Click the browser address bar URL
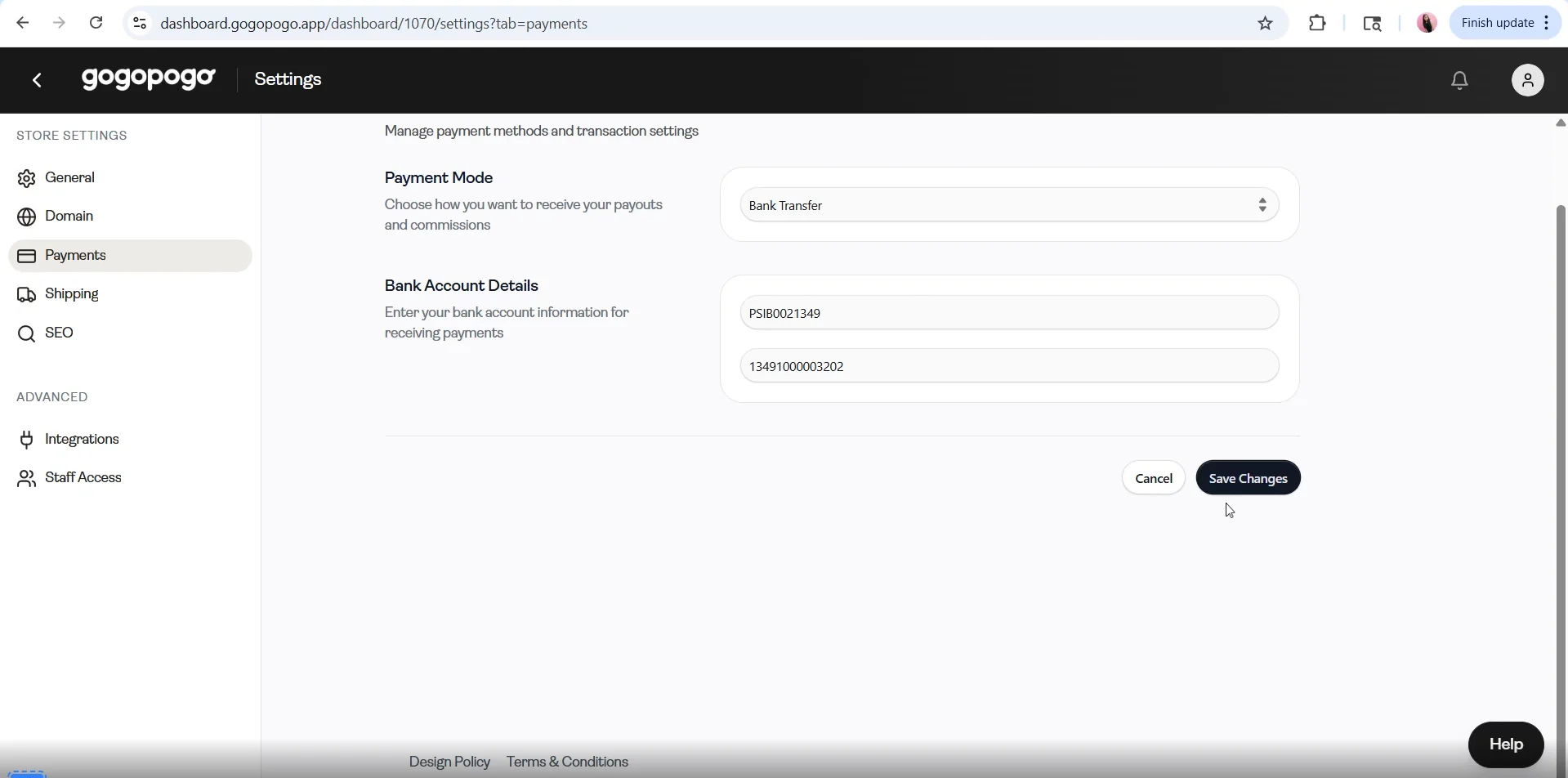This screenshot has width=1568, height=778. [x=374, y=24]
